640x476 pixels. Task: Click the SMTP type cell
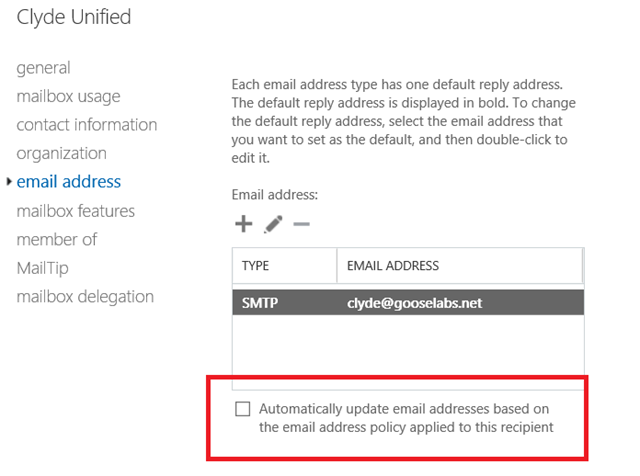(x=260, y=303)
